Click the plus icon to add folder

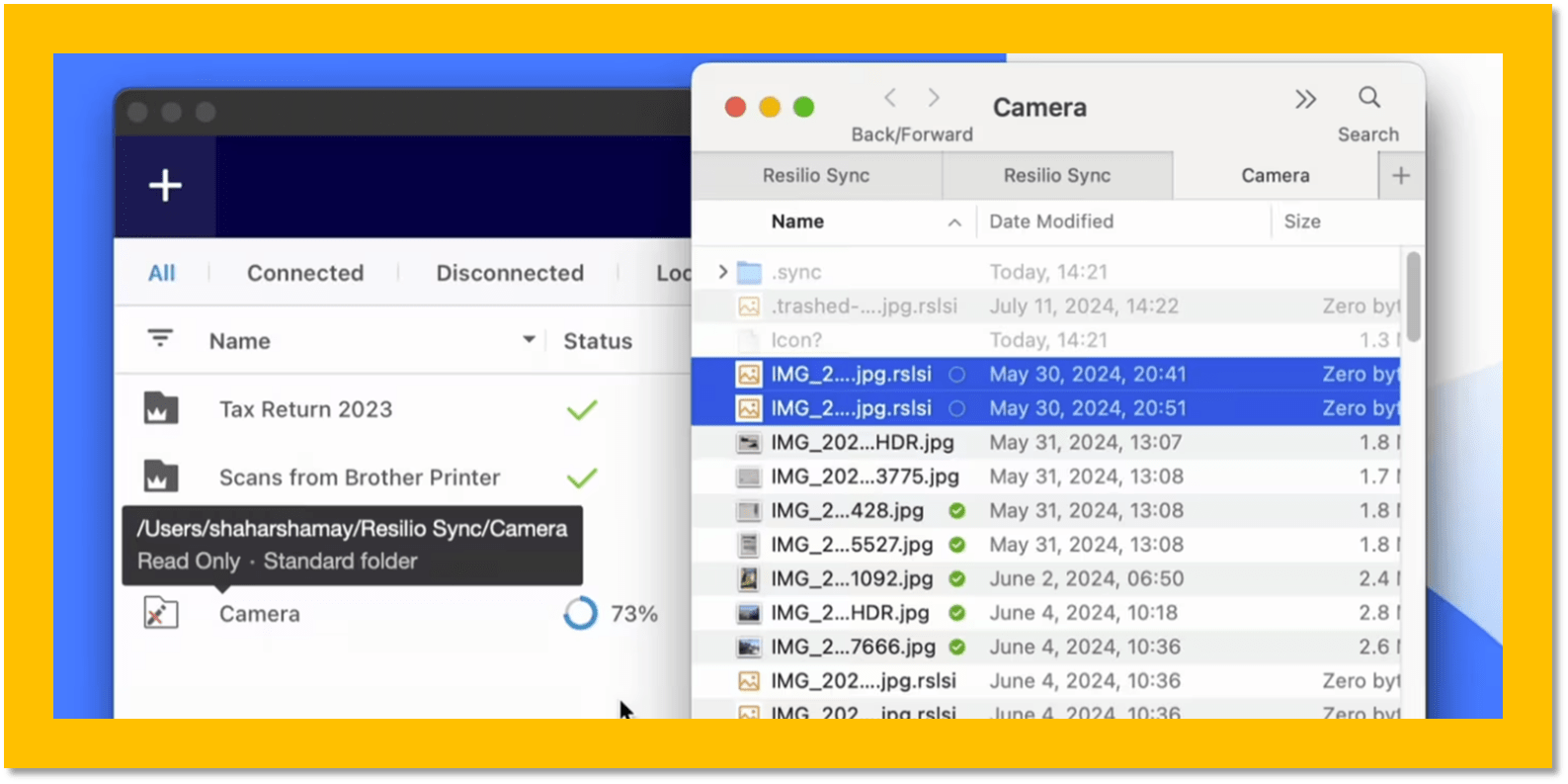[165, 186]
